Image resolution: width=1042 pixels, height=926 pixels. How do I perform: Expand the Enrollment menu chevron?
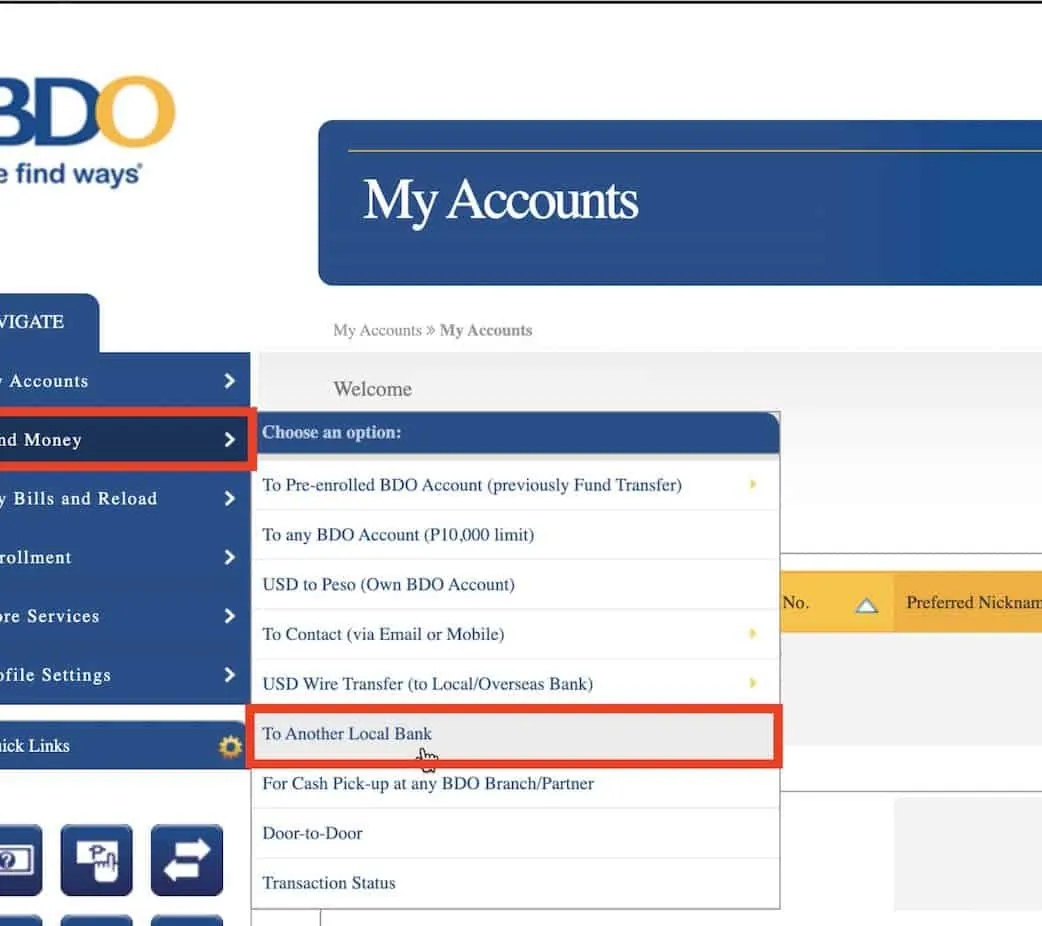point(230,557)
